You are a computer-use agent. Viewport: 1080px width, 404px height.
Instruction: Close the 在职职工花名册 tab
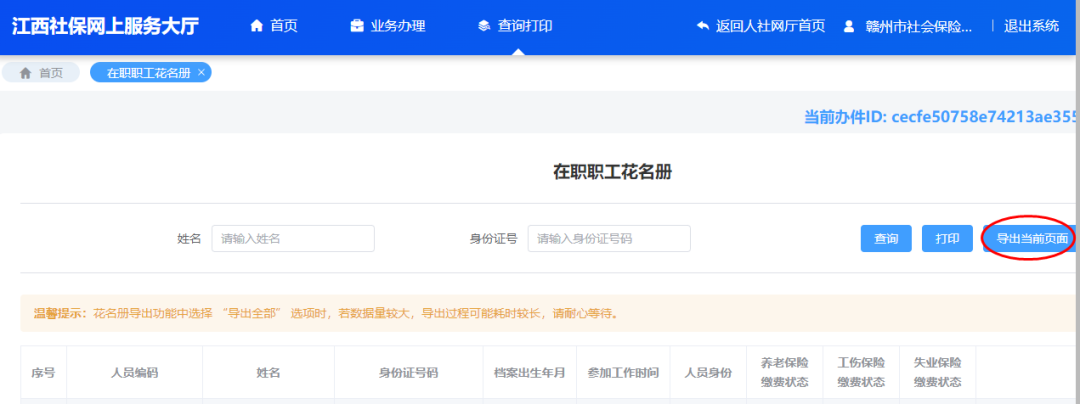pyautogui.click(x=200, y=72)
